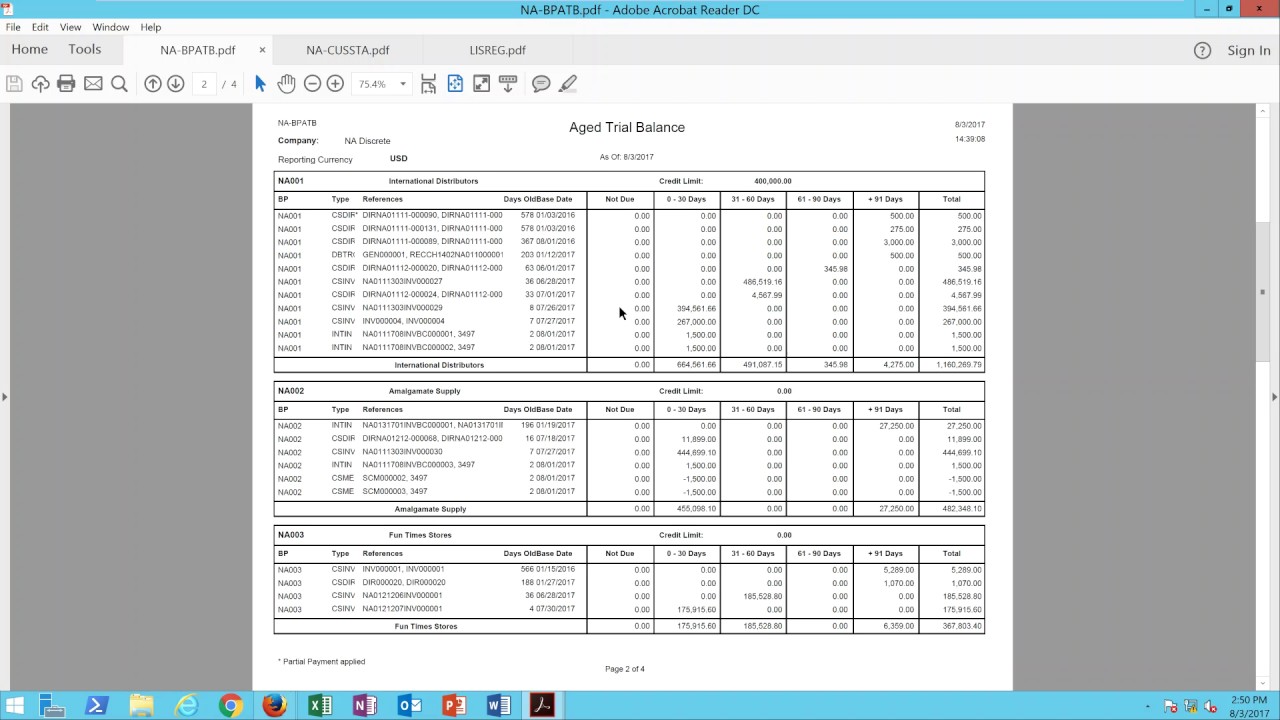Open the File menu

point(13,27)
